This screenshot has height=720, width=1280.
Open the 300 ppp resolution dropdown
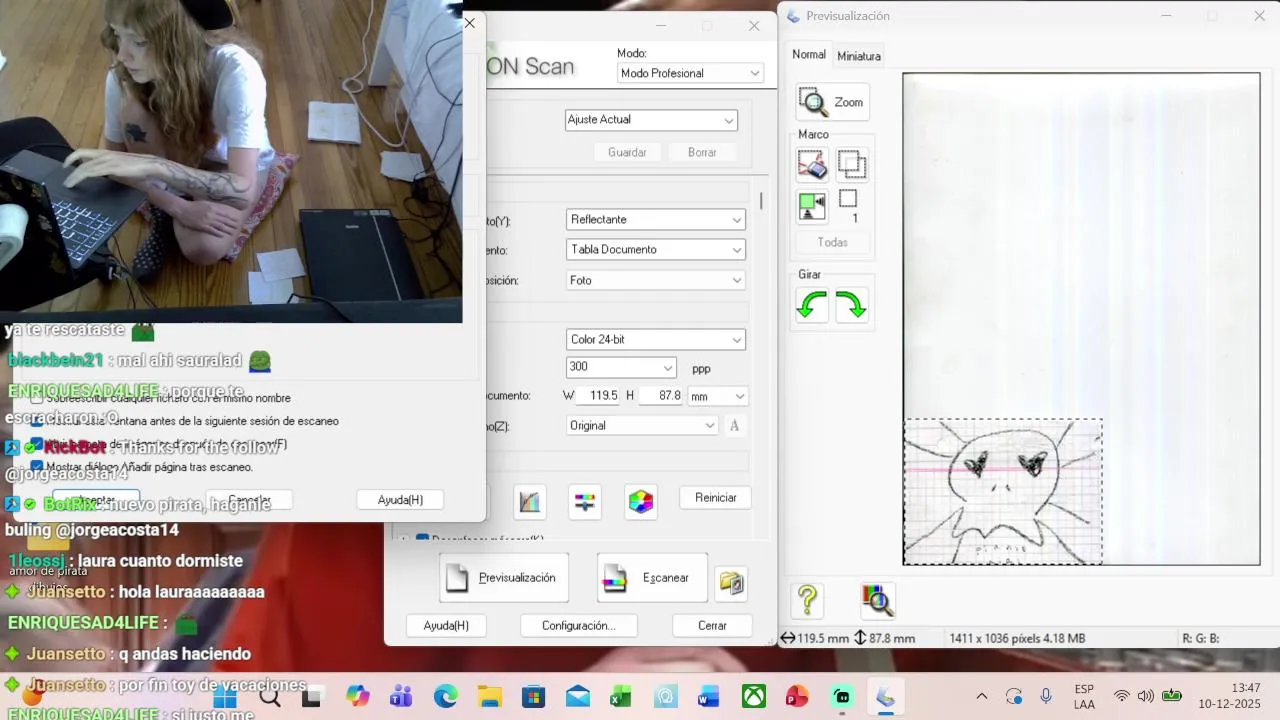(x=621, y=367)
